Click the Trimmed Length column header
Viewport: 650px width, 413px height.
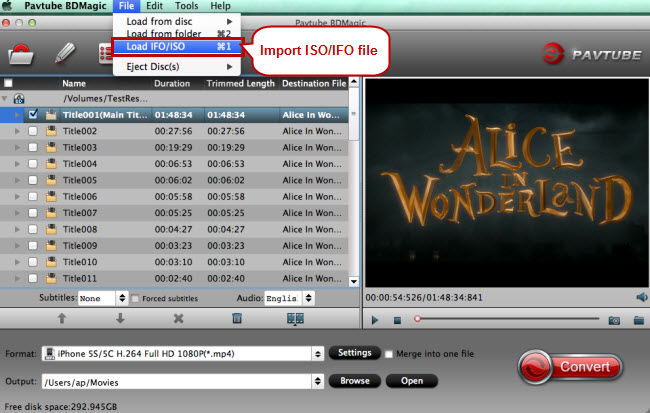[240, 83]
